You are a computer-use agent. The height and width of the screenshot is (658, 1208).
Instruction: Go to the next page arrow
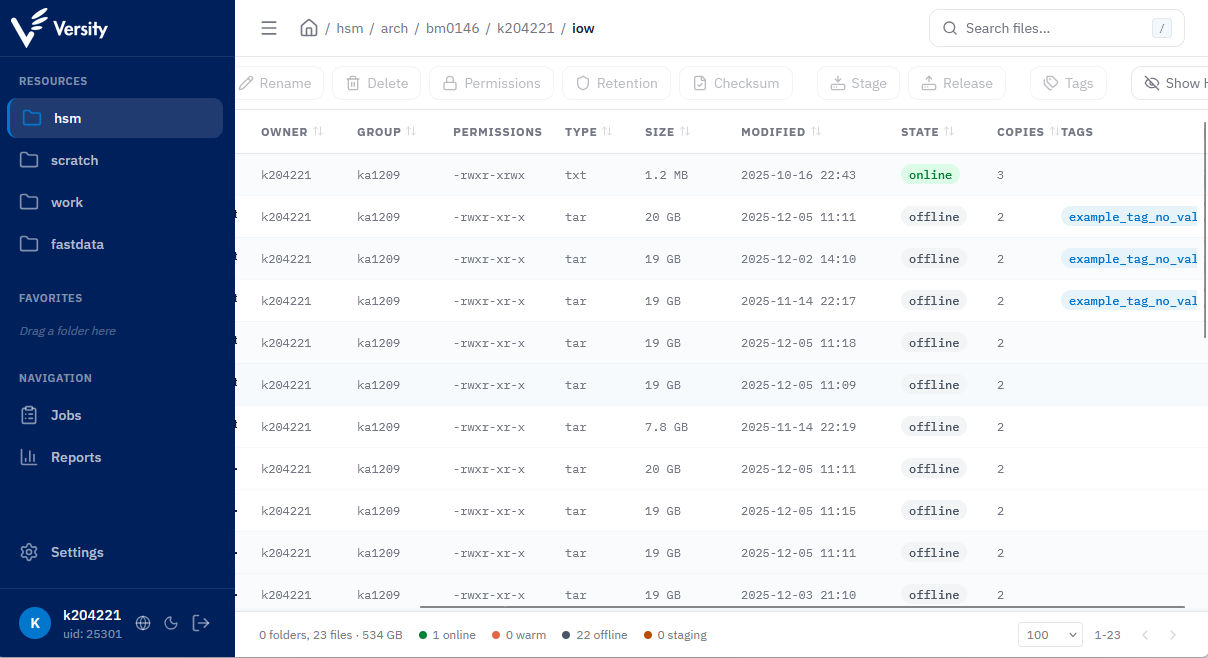pyautogui.click(x=1173, y=635)
